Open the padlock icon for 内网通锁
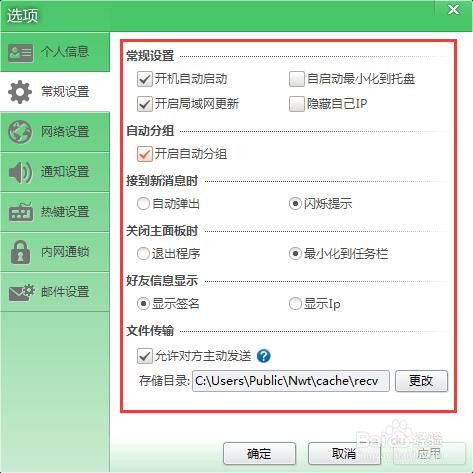 click(20, 252)
